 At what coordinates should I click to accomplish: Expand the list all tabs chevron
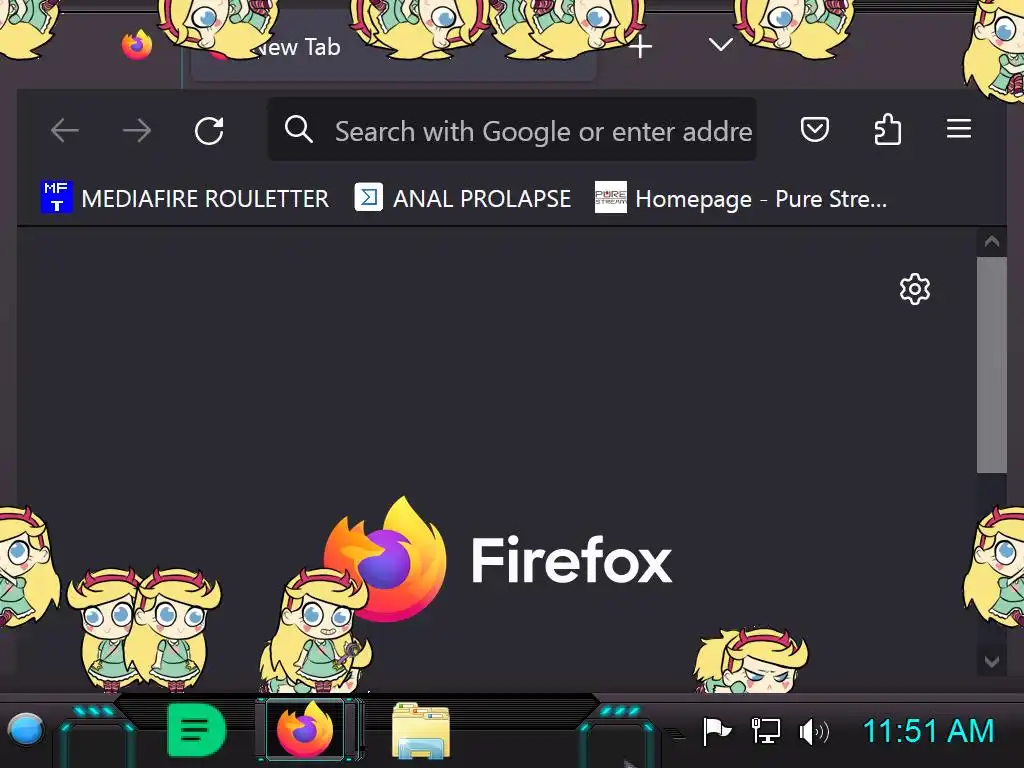(x=721, y=44)
